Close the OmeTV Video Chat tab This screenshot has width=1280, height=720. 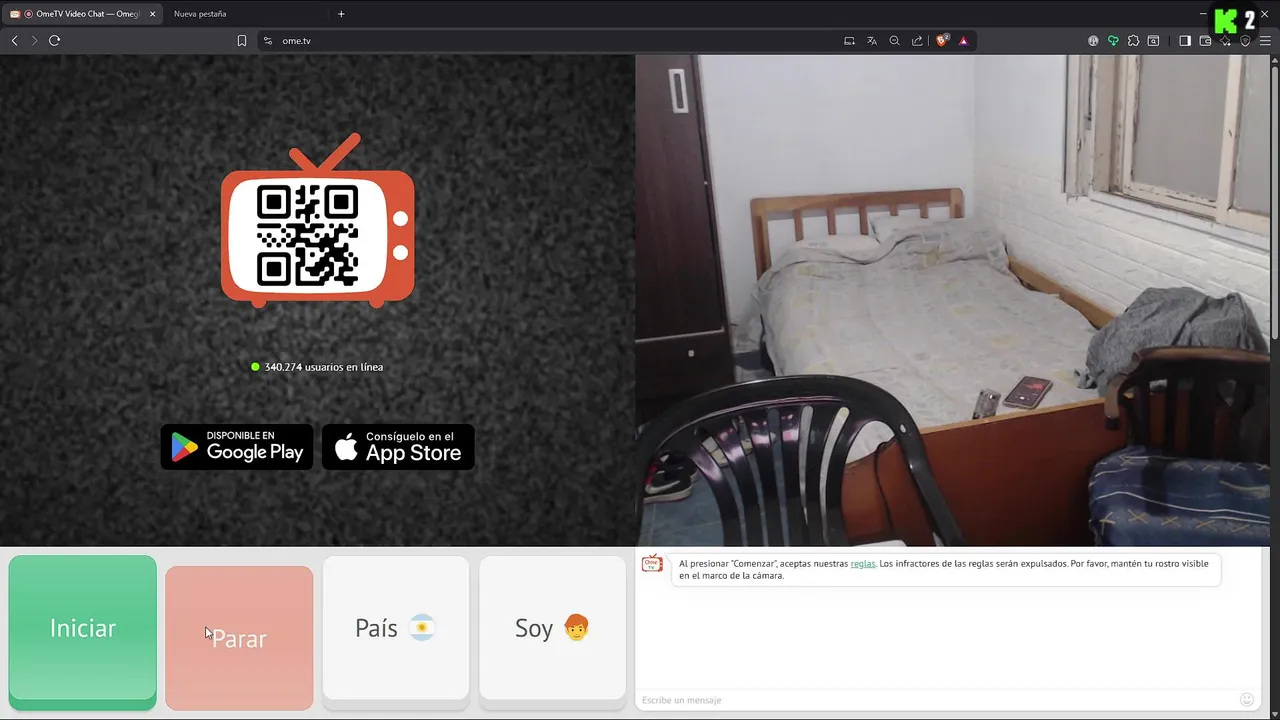(x=153, y=14)
